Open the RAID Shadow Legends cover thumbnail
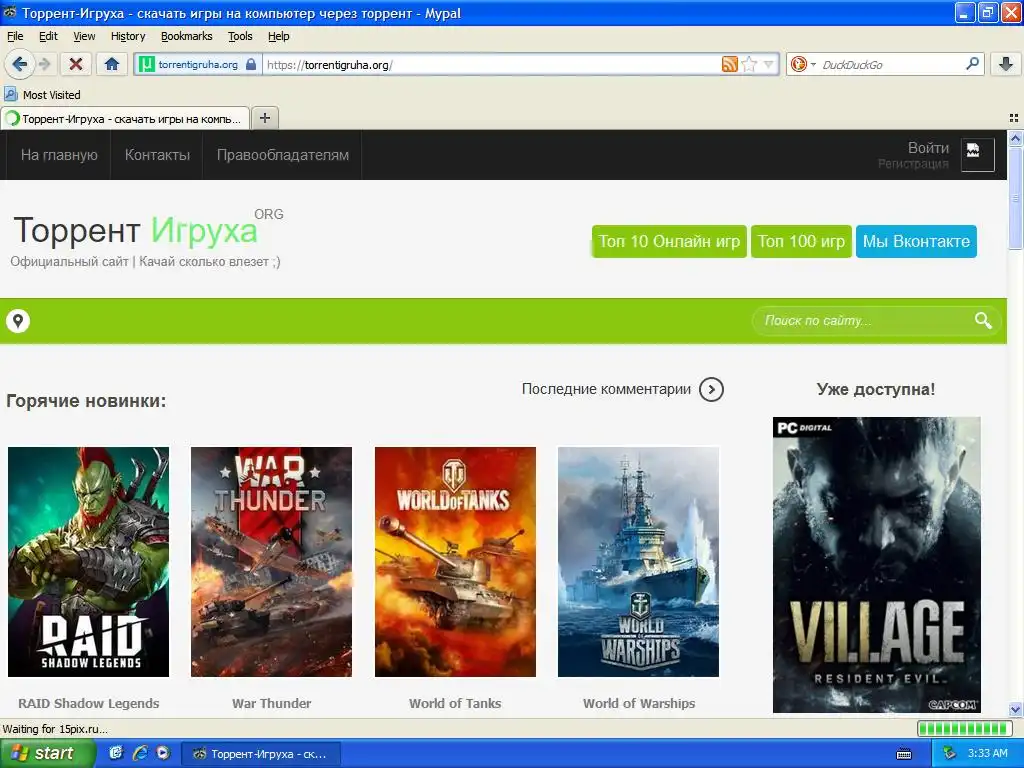 pyautogui.click(x=88, y=562)
